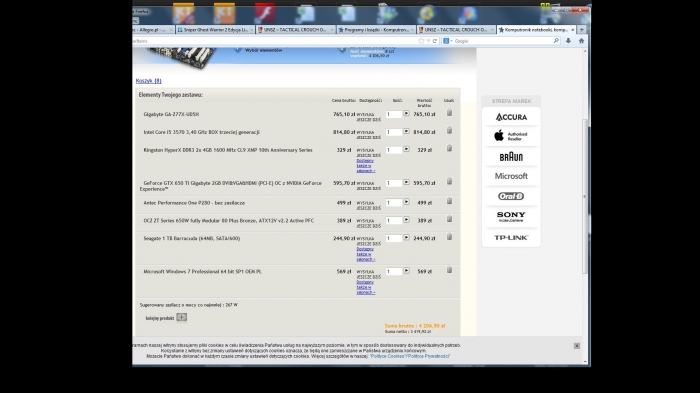Update quantity arrow for the Windows 7 Professional row
Viewport: 700px width, 393px height.
pos(406,271)
